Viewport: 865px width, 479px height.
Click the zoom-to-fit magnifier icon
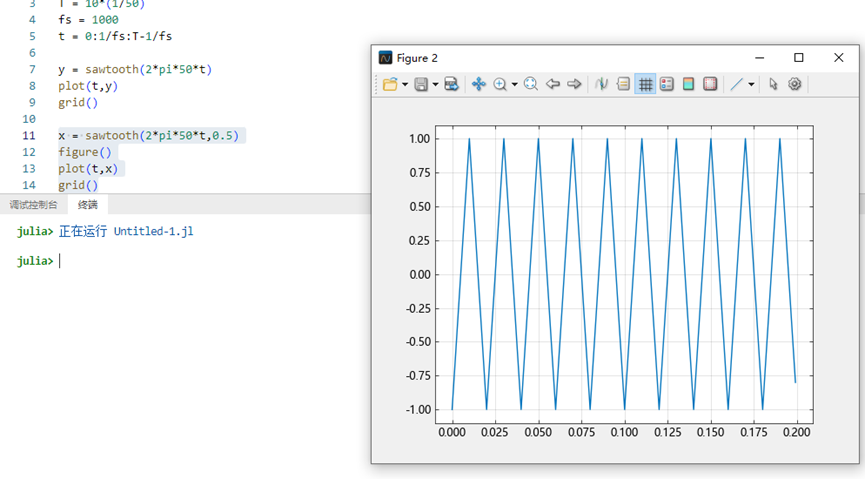pos(531,84)
